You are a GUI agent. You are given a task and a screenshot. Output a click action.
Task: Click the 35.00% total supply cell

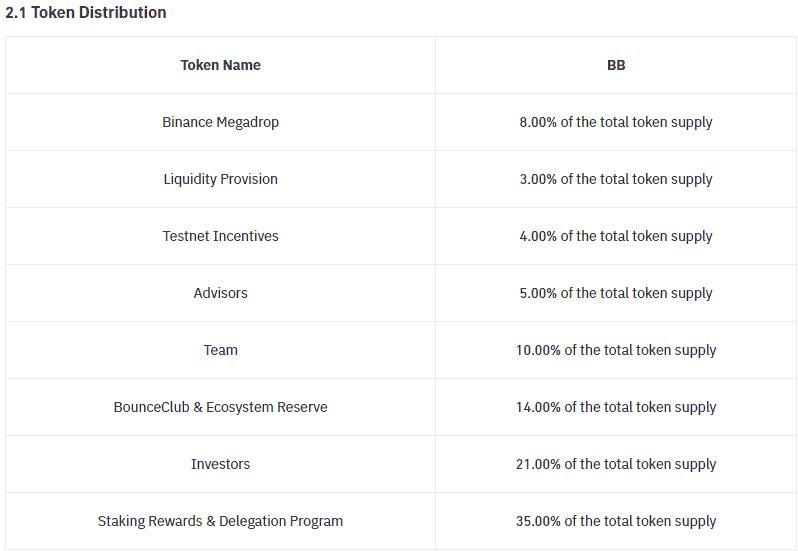(616, 521)
